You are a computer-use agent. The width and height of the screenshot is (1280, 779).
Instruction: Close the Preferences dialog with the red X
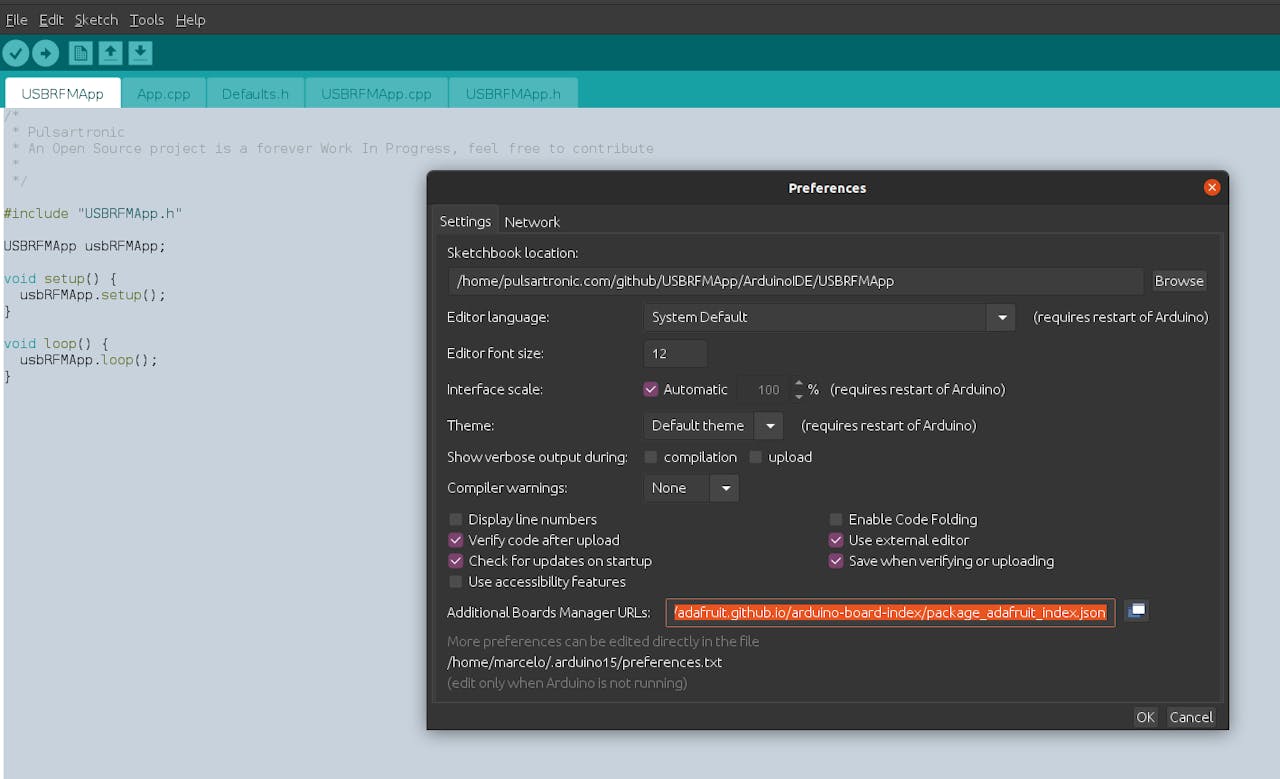(1211, 187)
